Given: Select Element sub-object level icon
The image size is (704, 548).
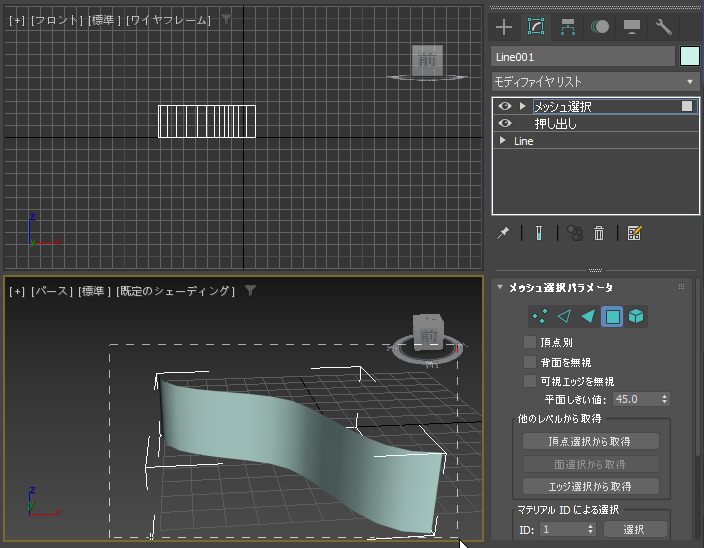Looking at the screenshot, I should click(x=636, y=316).
